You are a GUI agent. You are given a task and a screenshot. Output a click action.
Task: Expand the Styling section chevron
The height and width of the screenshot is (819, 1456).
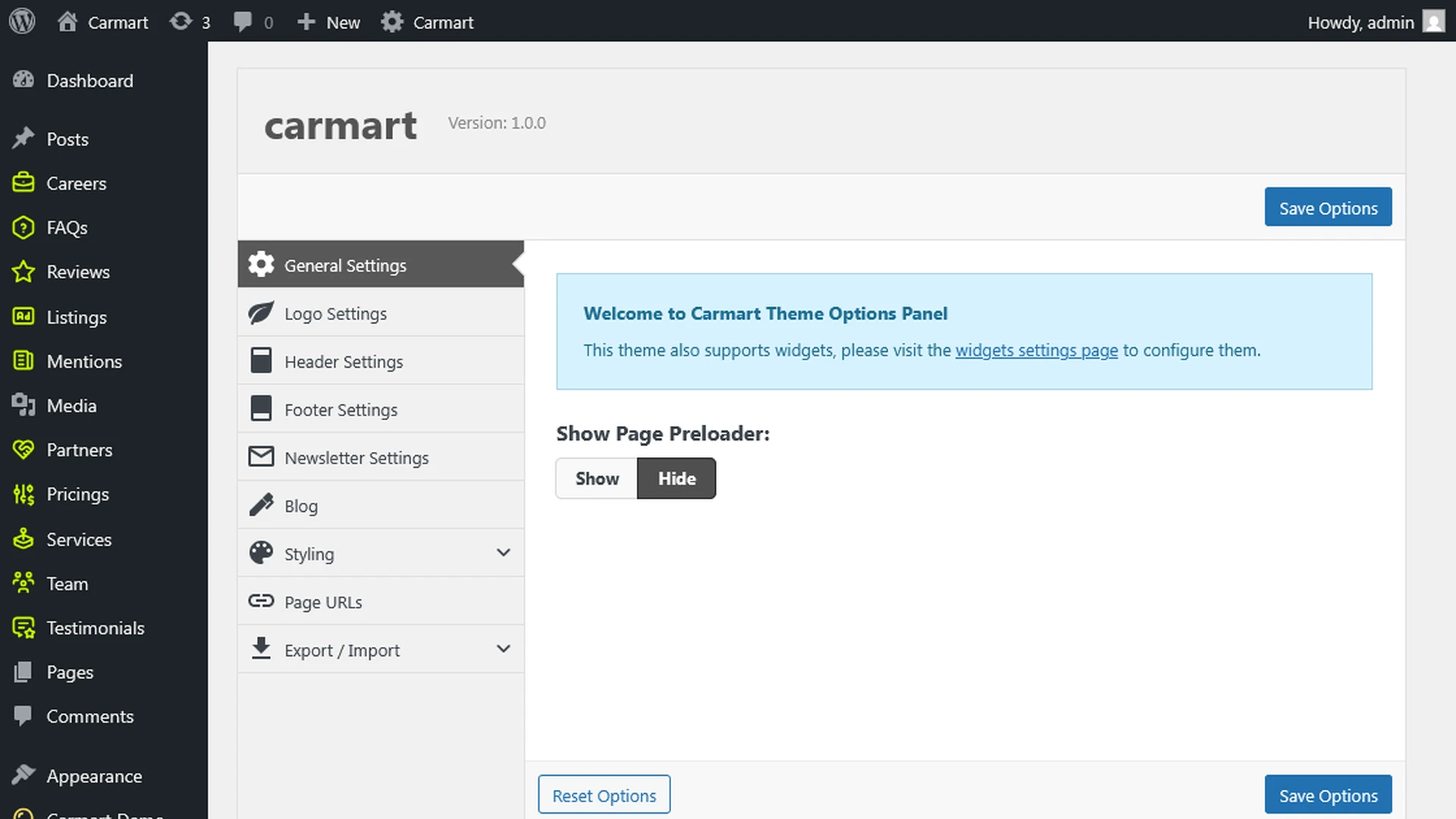coord(504,553)
